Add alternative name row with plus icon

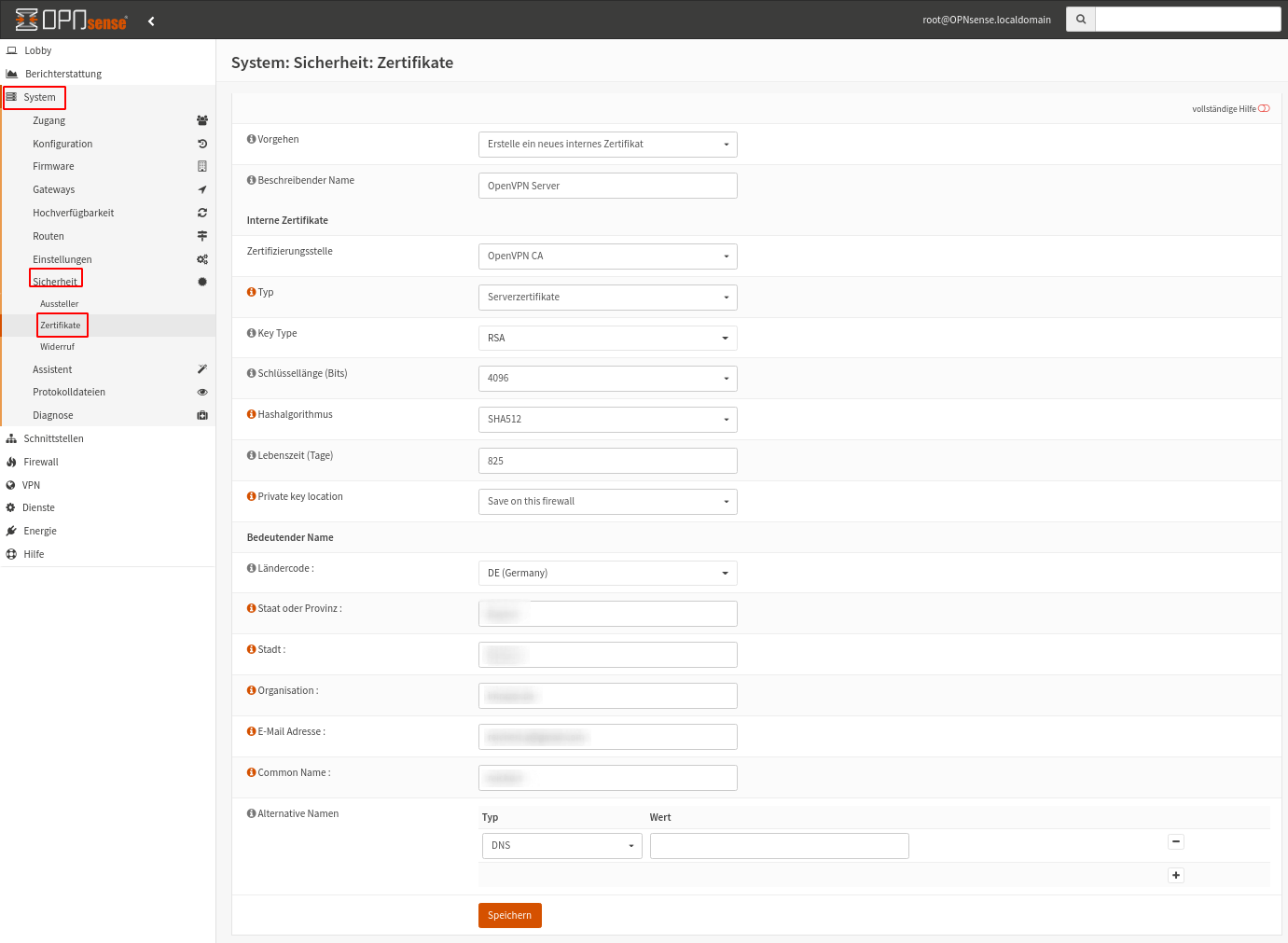coord(1176,875)
